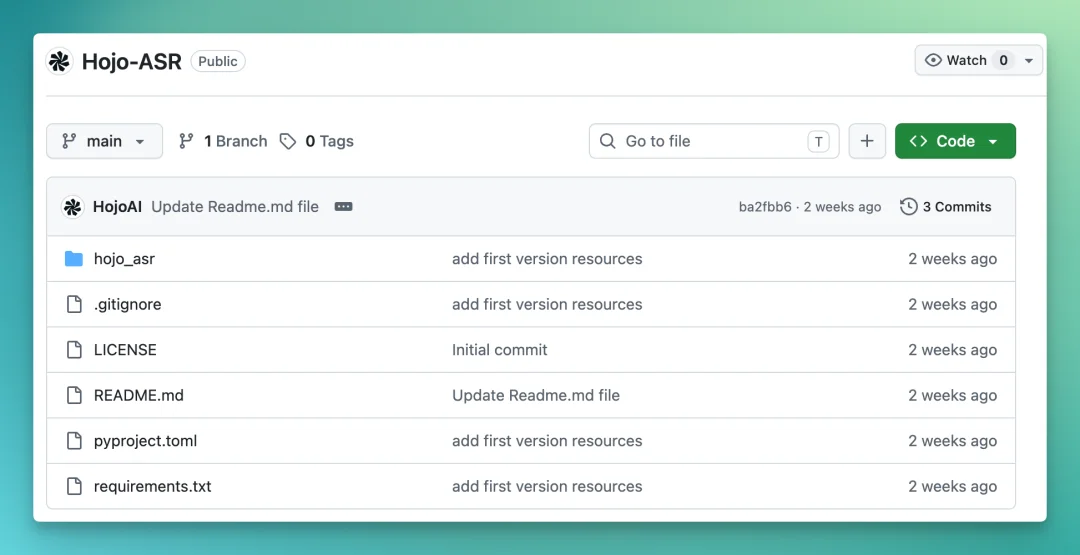Click the hojo_asr folder icon
This screenshot has width=1080, height=555.
pos(74,259)
